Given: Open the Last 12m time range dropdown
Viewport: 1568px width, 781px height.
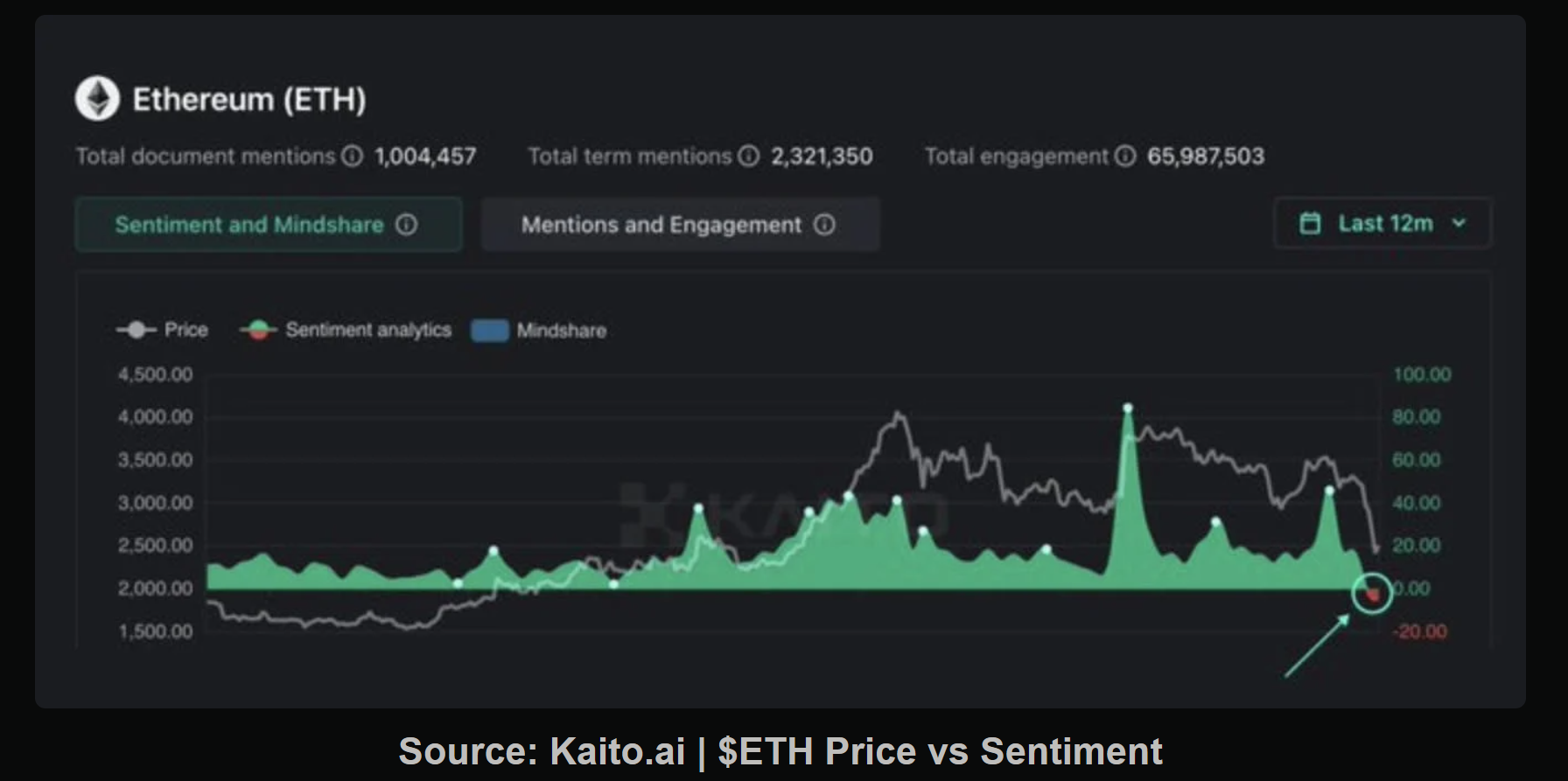Looking at the screenshot, I should click(1384, 224).
